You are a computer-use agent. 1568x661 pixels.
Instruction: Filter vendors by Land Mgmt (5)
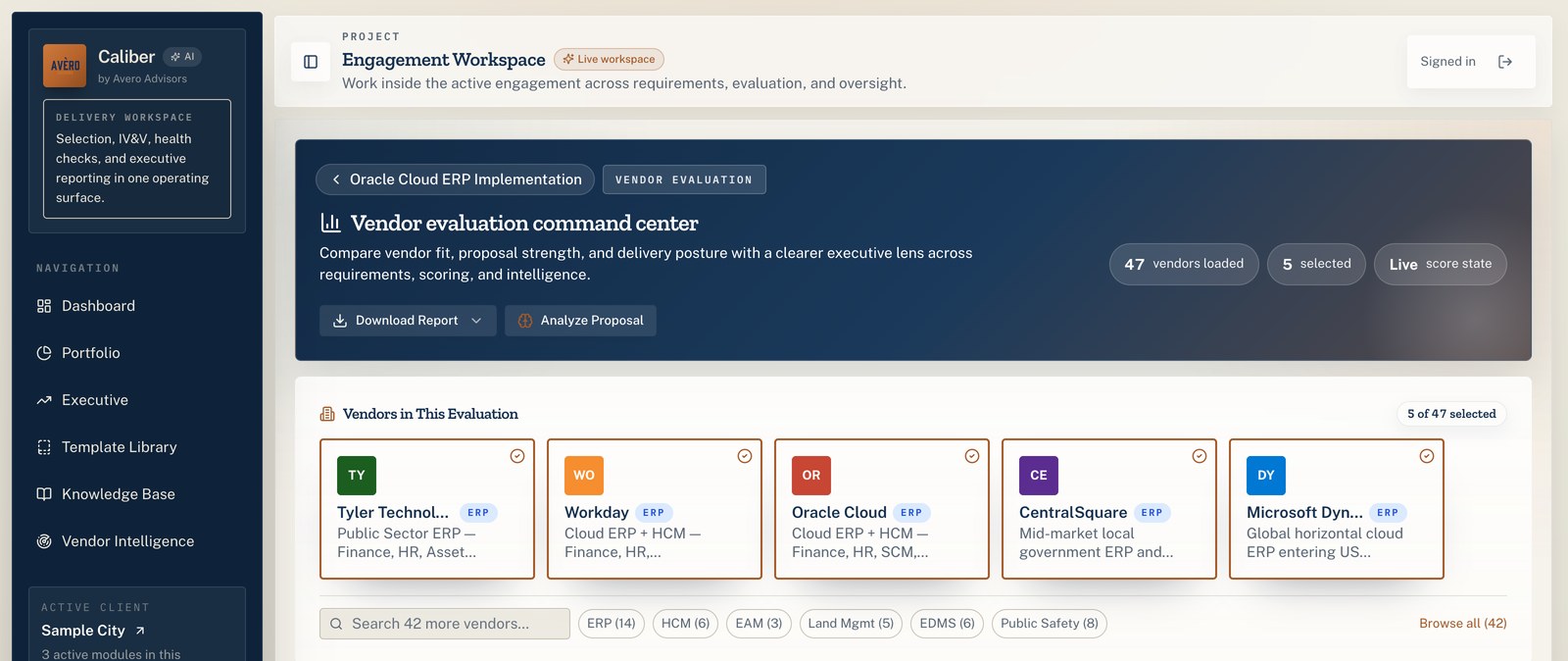(x=851, y=624)
